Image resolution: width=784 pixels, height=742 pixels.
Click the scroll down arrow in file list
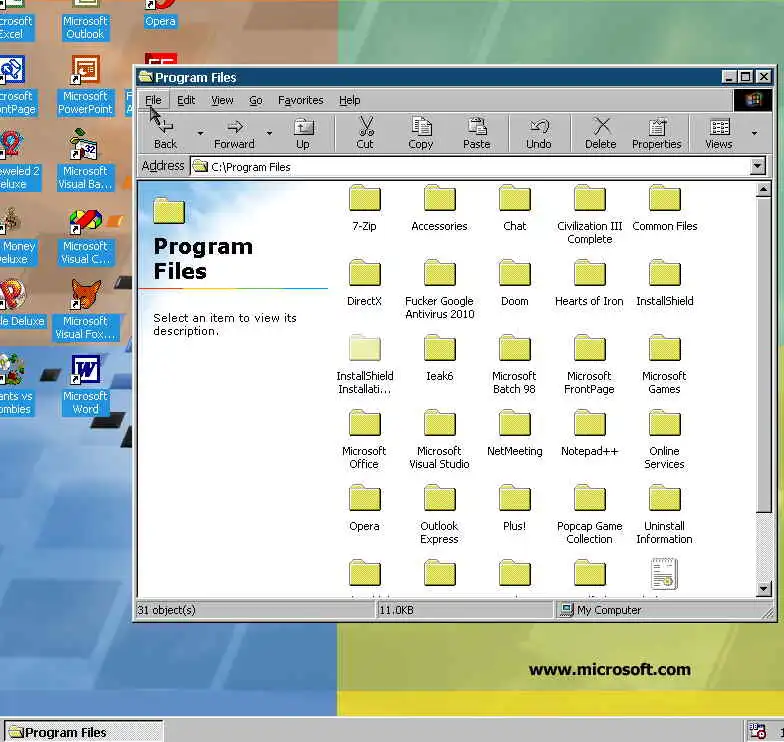pos(764,588)
